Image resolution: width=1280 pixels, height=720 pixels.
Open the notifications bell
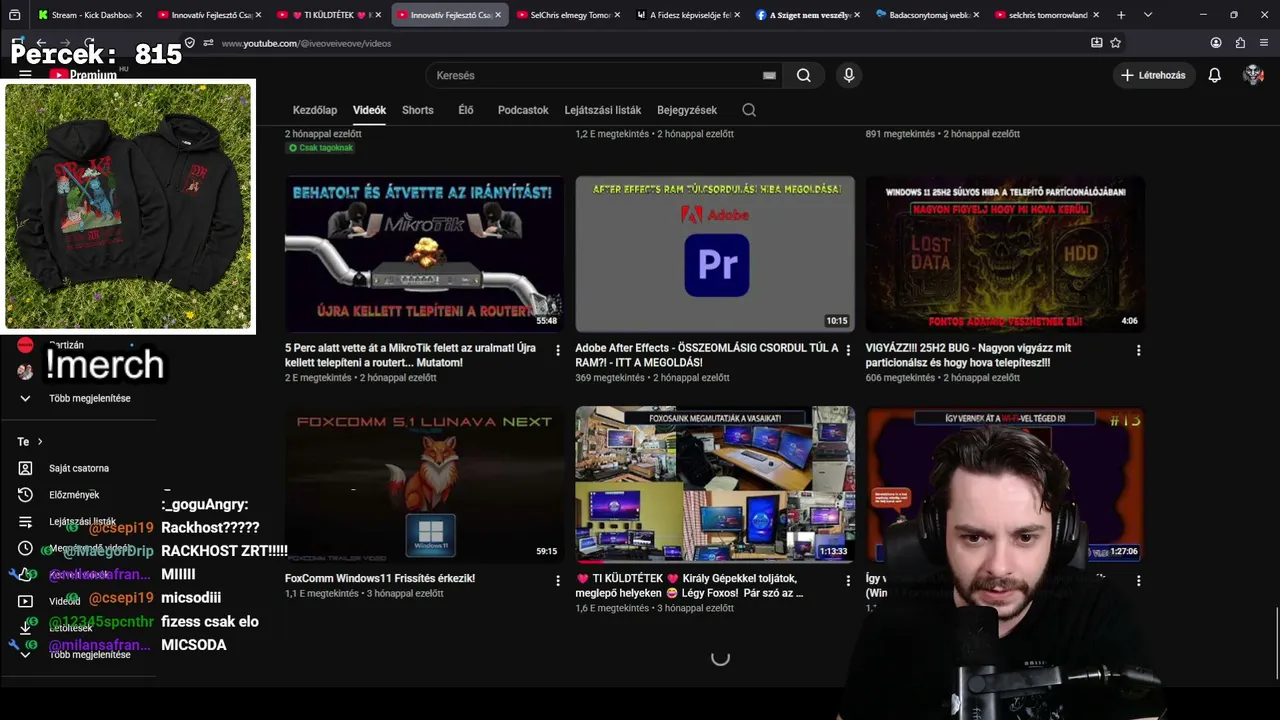click(x=1214, y=75)
